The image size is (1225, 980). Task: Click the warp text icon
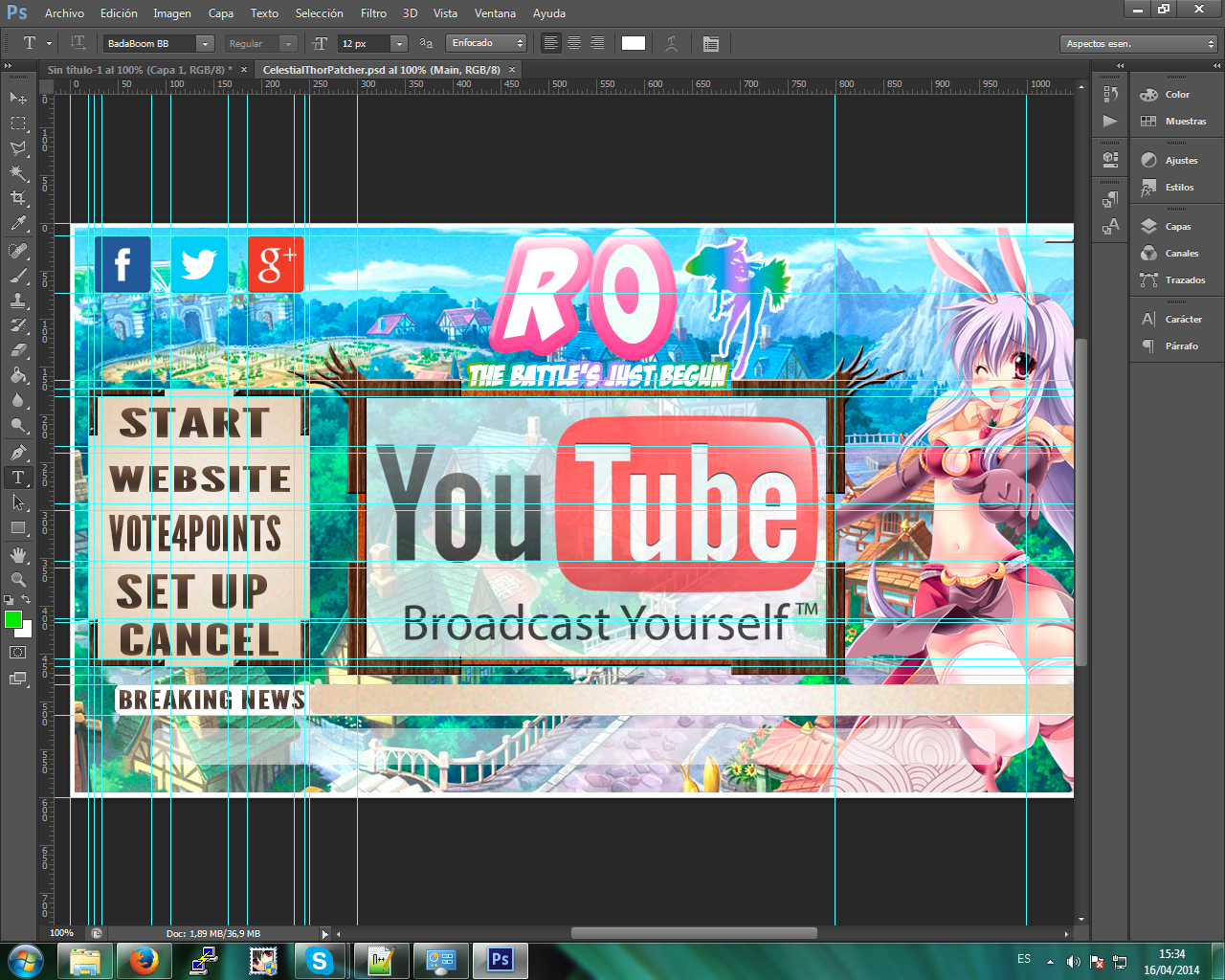click(672, 43)
